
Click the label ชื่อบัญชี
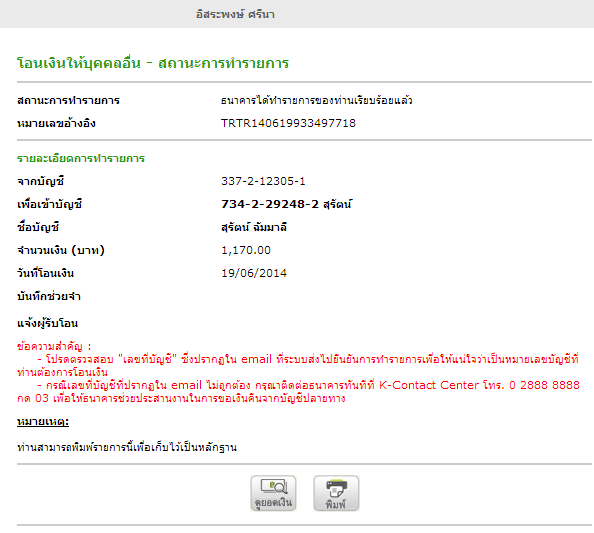(38, 228)
